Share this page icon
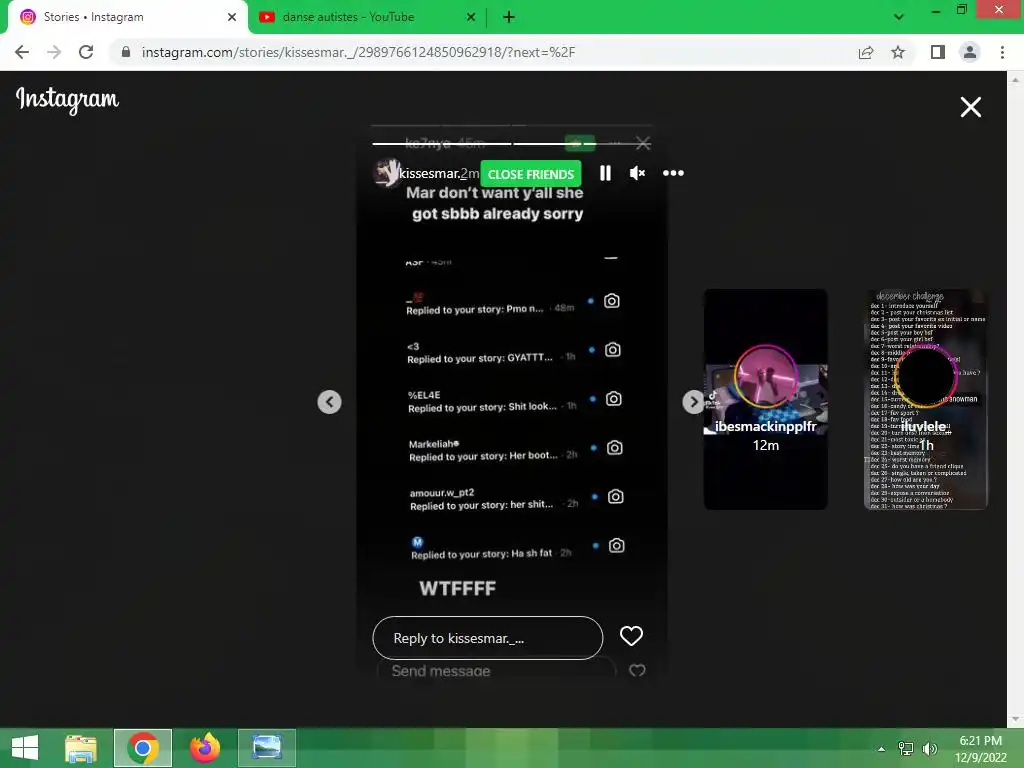 (866, 52)
